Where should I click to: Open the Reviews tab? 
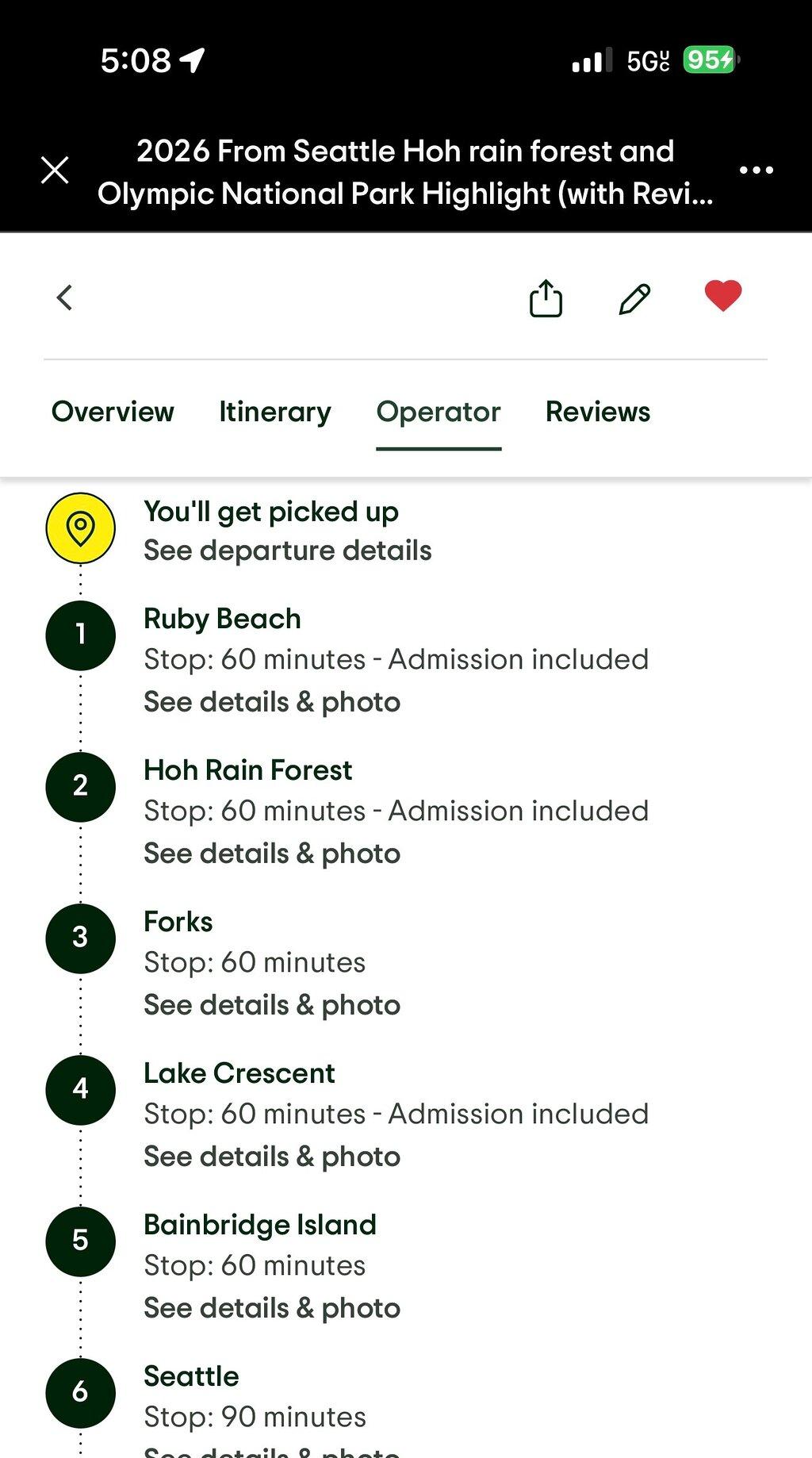(x=598, y=412)
